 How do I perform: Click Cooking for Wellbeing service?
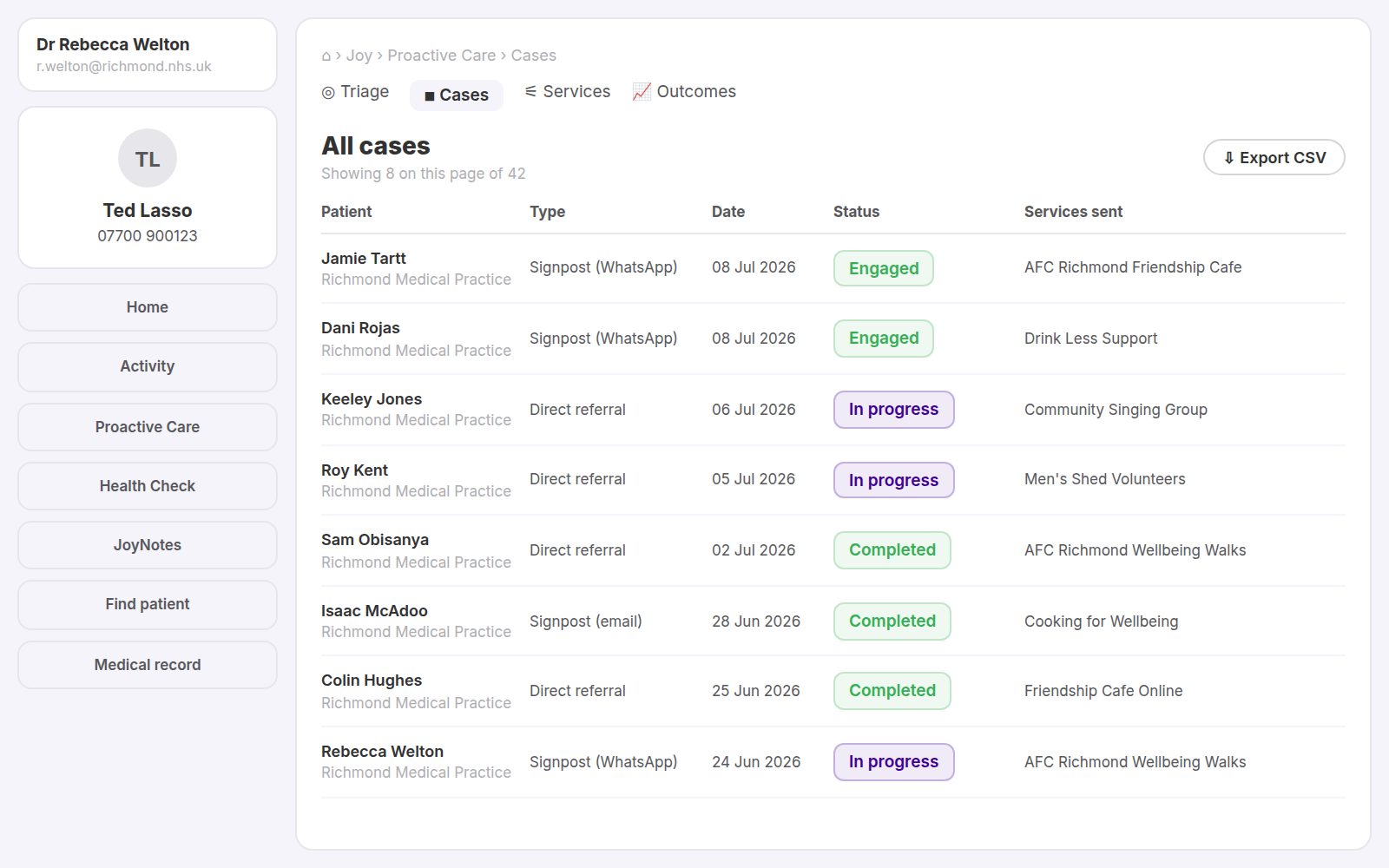pos(1102,621)
